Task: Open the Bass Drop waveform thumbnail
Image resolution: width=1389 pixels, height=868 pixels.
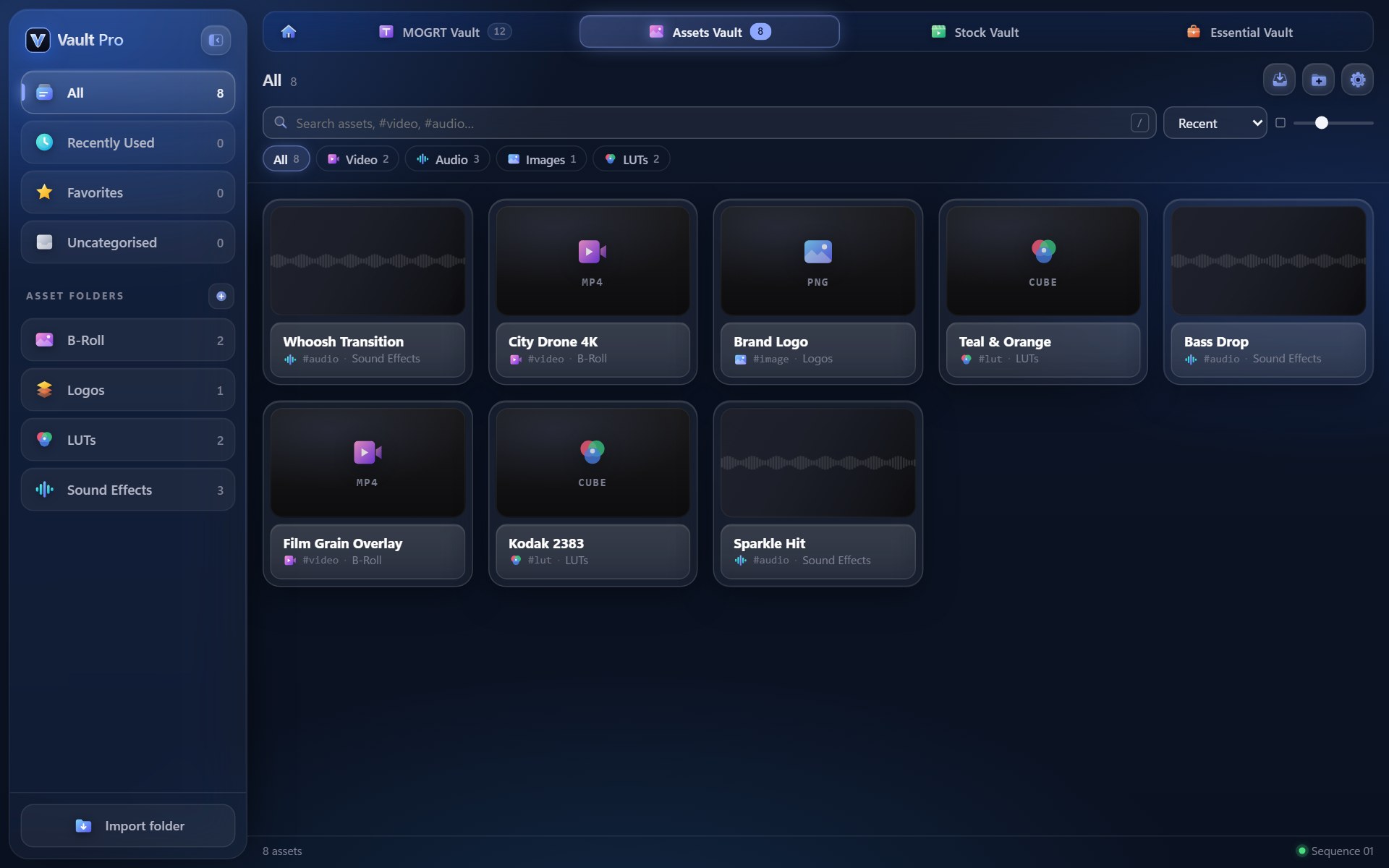Action: pyautogui.click(x=1268, y=261)
